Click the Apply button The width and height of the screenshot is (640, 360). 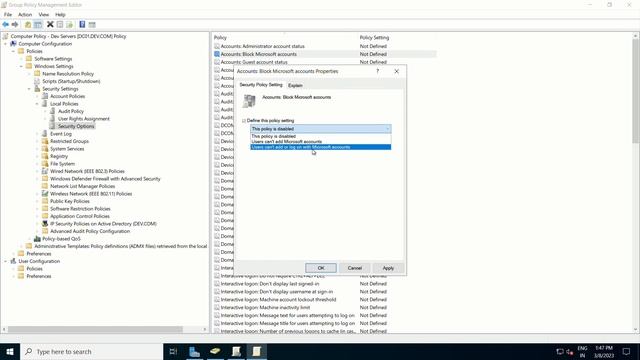point(388,268)
